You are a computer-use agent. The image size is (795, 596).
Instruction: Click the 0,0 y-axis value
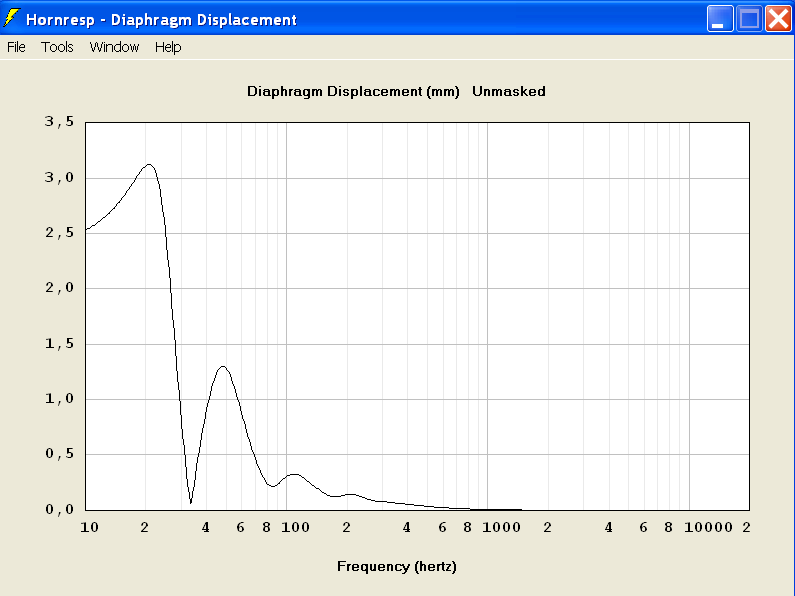tap(59, 509)
